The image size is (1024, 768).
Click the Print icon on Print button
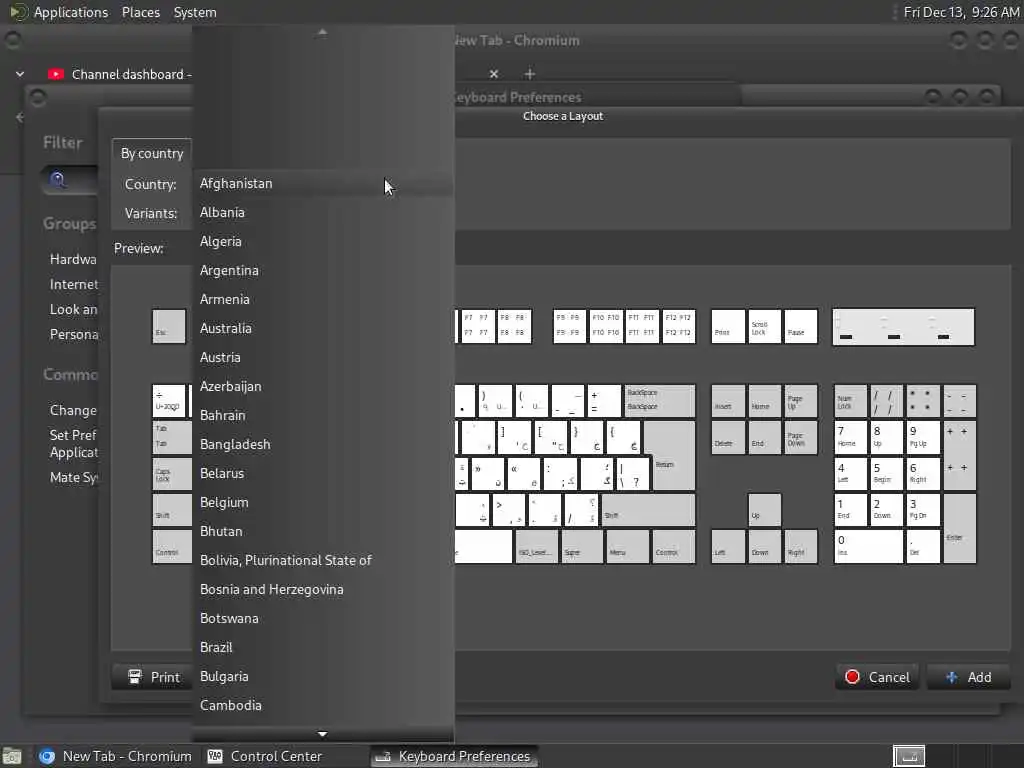pos(135,677)
